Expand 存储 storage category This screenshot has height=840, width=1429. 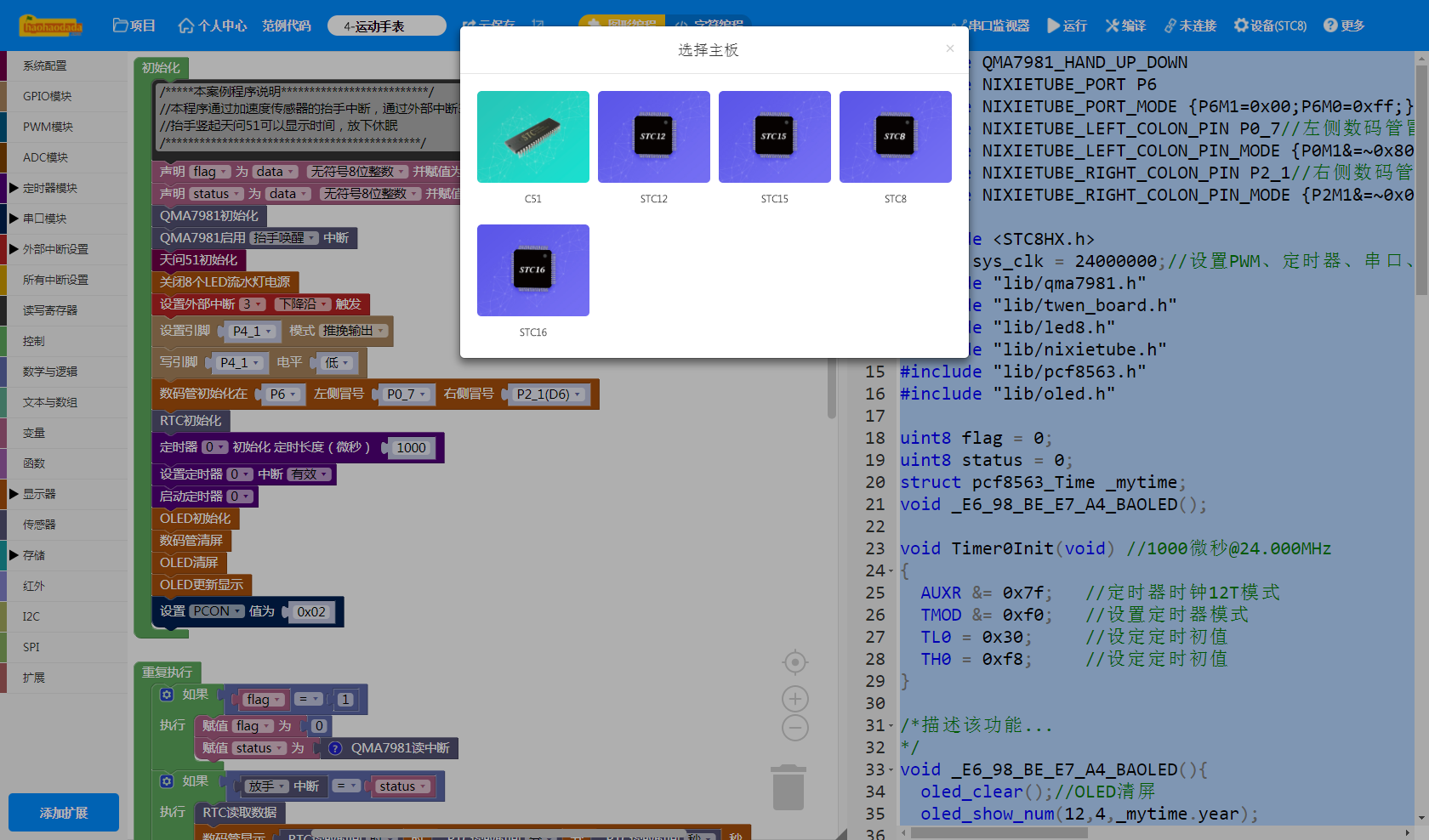click(64, 555)
